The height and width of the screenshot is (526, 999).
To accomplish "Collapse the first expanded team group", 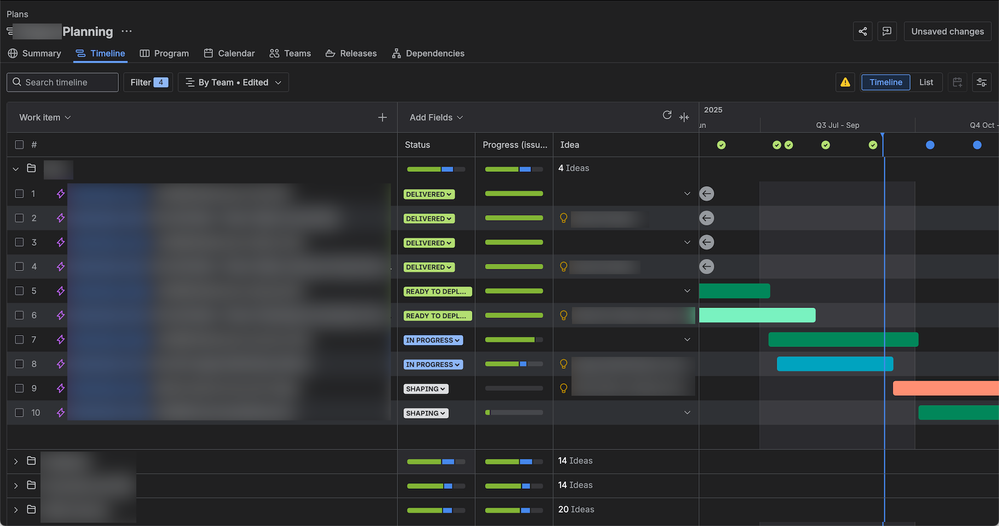I will point(15,169).
